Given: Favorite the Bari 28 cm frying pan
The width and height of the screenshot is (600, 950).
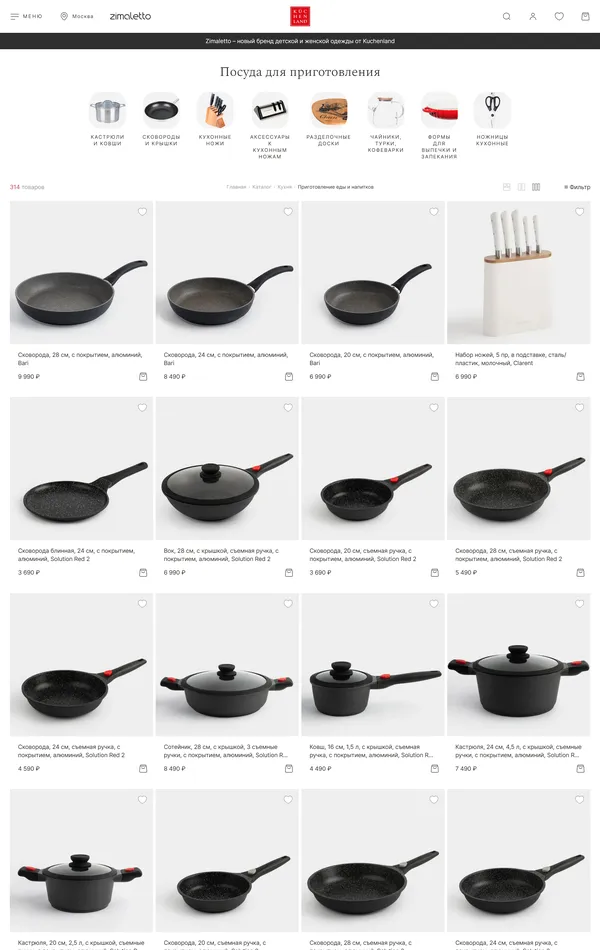Looking at the screenshot, I should (142, 211).
